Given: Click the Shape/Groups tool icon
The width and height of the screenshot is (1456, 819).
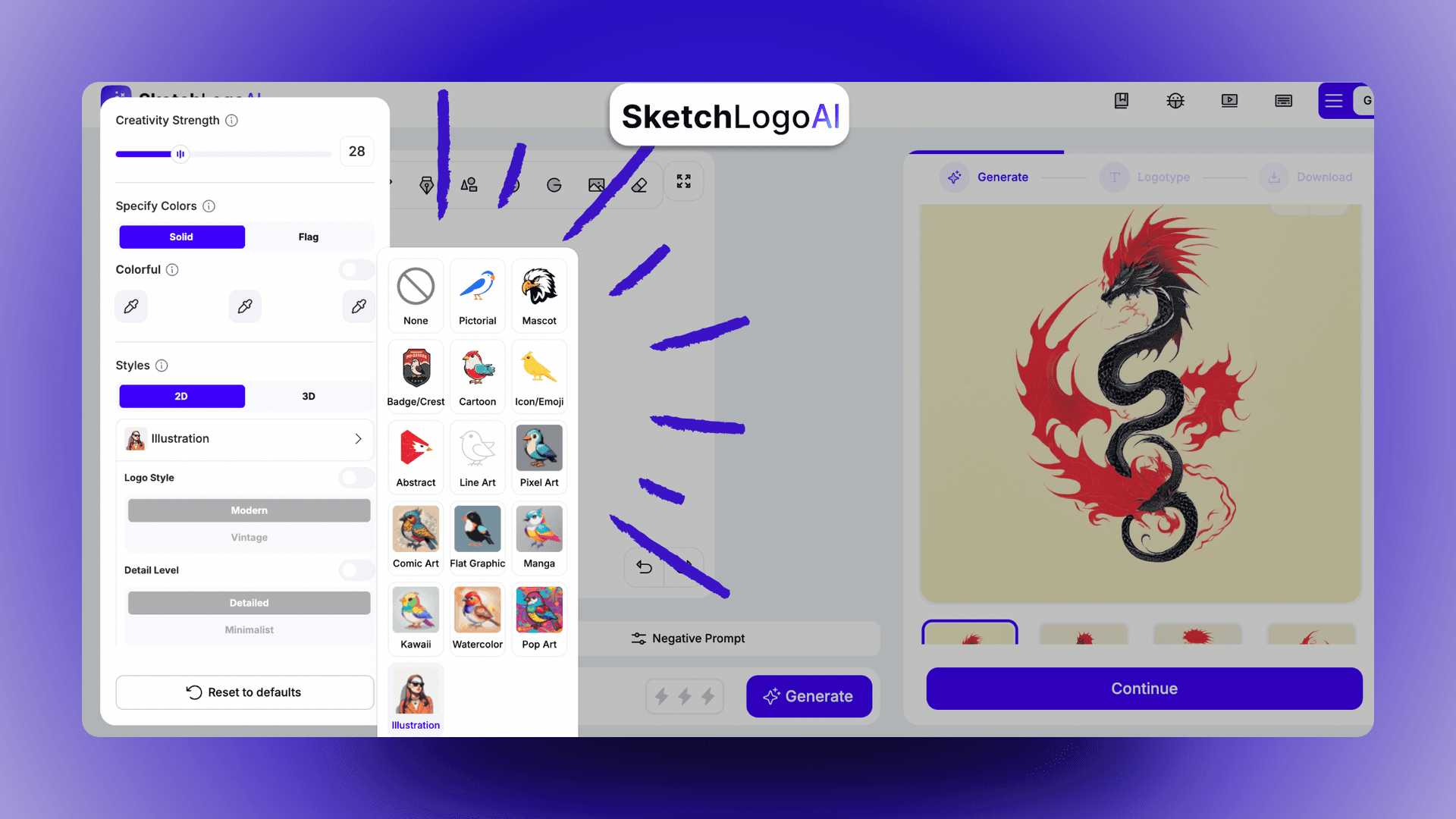Looking at the screenshot, I should [x=467, y=184].
